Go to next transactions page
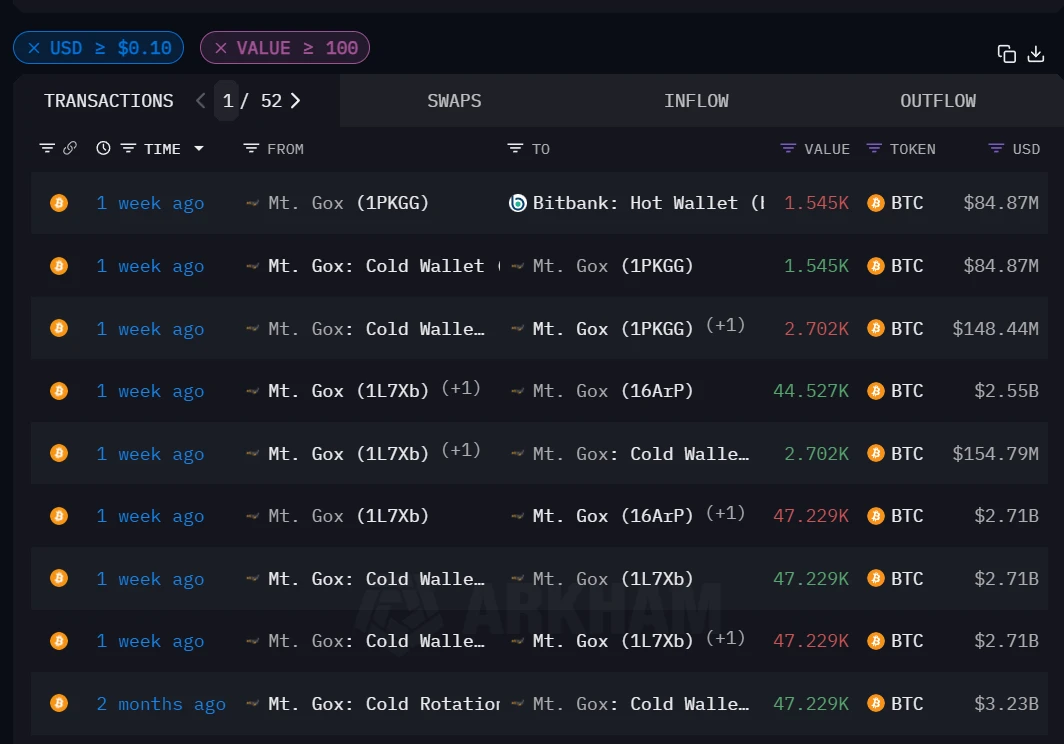The height and width of the screenshot is (745, 1064). tap(296, 101)
